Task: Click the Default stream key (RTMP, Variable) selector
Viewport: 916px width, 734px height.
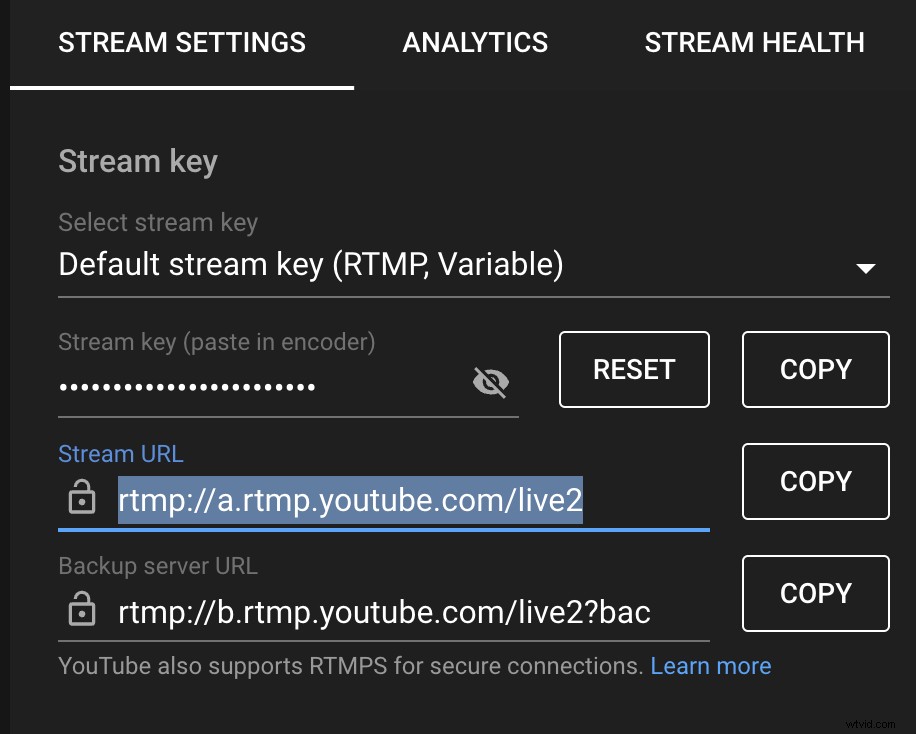Action: (311, 264)
